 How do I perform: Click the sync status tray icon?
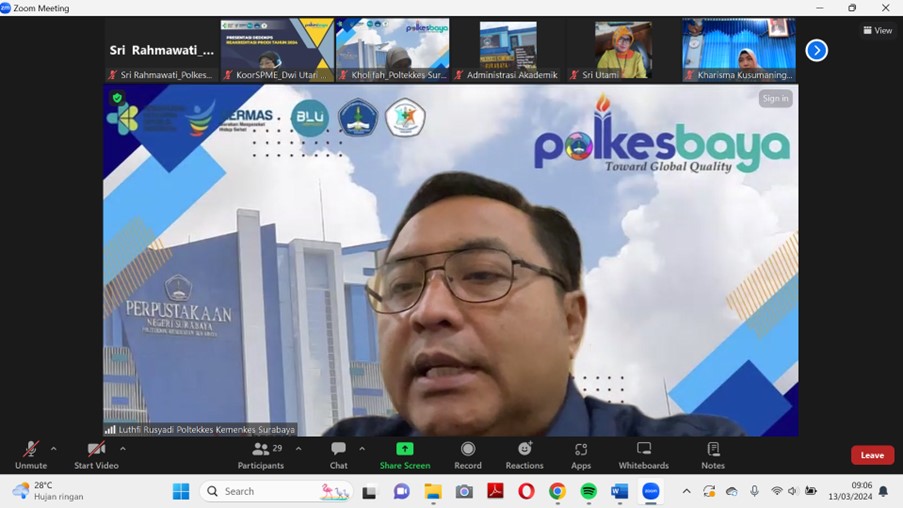(x=709, y=491)
